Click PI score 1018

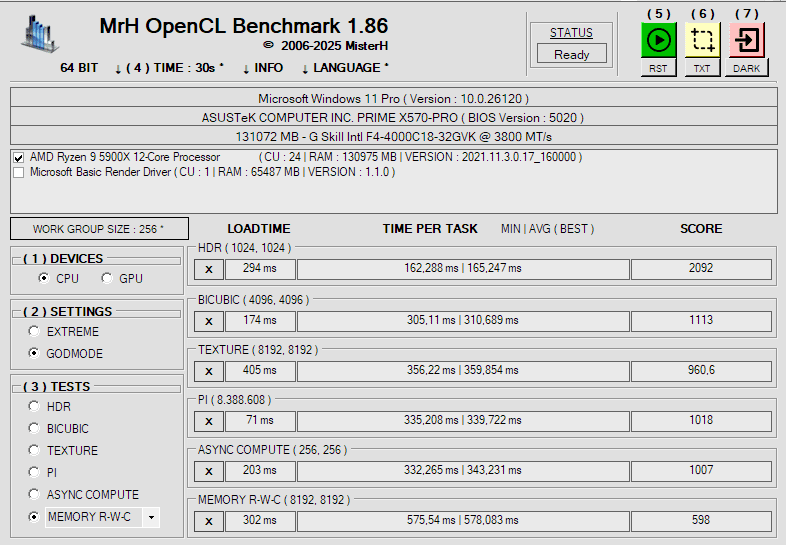[701, 421]
